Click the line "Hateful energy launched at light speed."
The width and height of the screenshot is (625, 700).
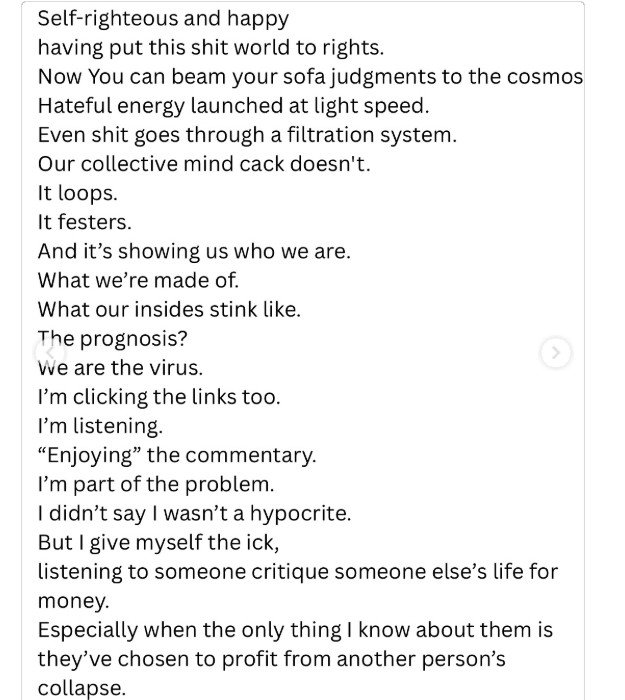[x=233, y=106]
